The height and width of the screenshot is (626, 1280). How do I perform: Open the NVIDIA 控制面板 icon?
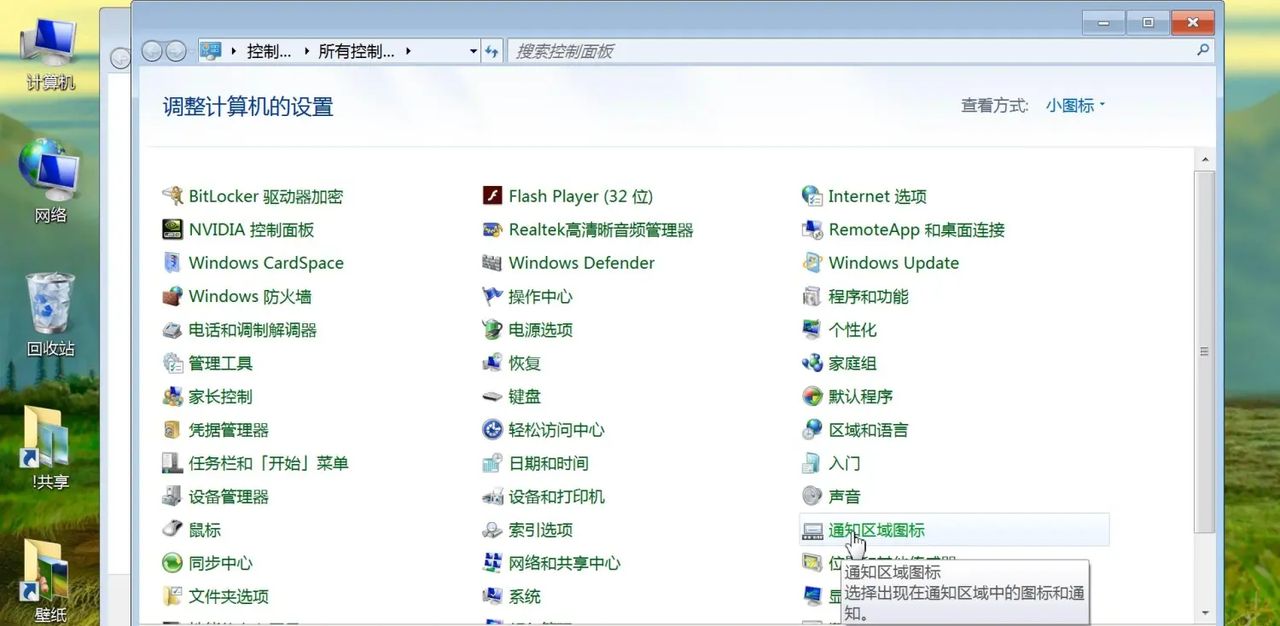click(172, 229)
